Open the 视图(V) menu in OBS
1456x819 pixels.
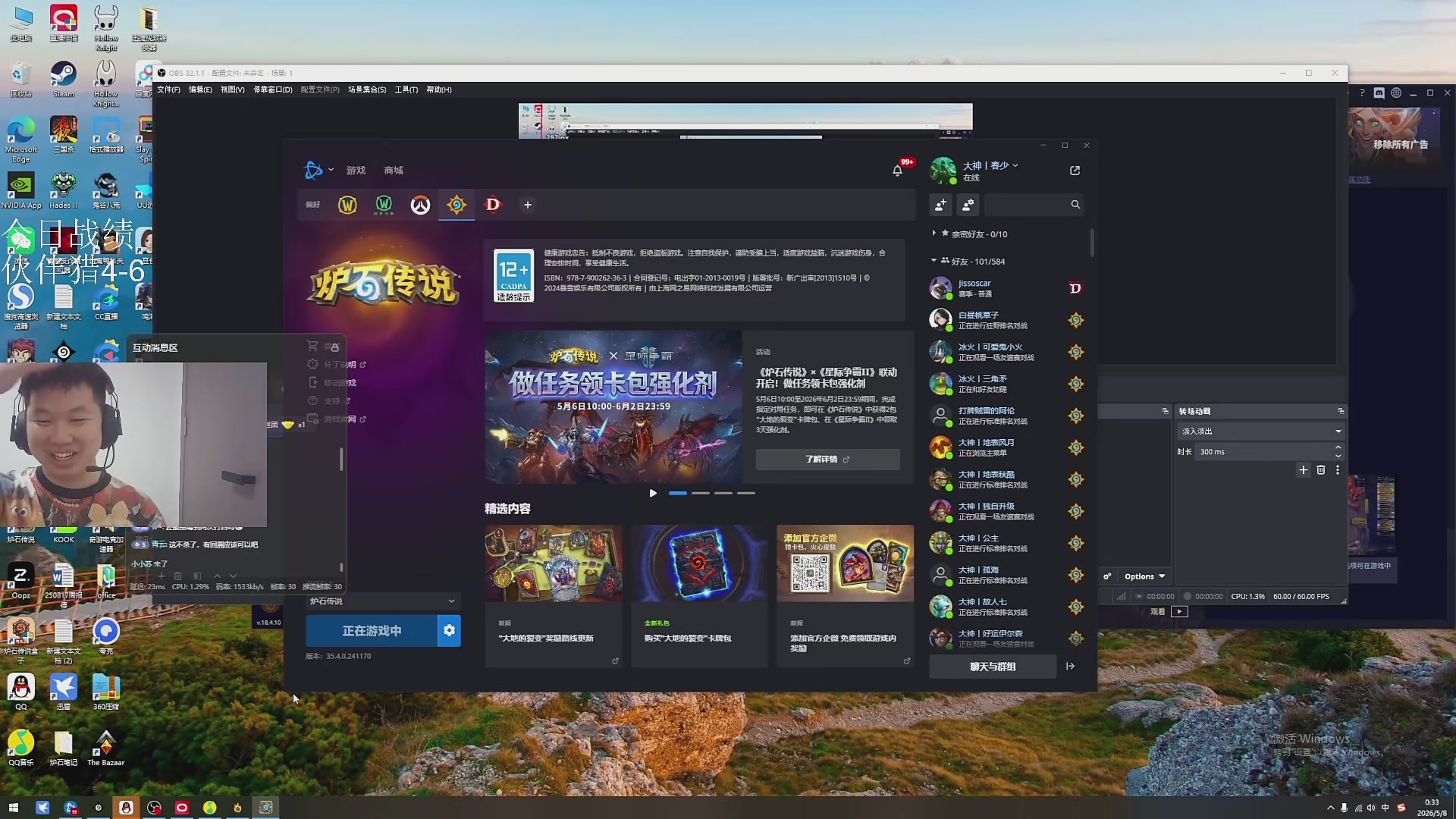point(233,89)
